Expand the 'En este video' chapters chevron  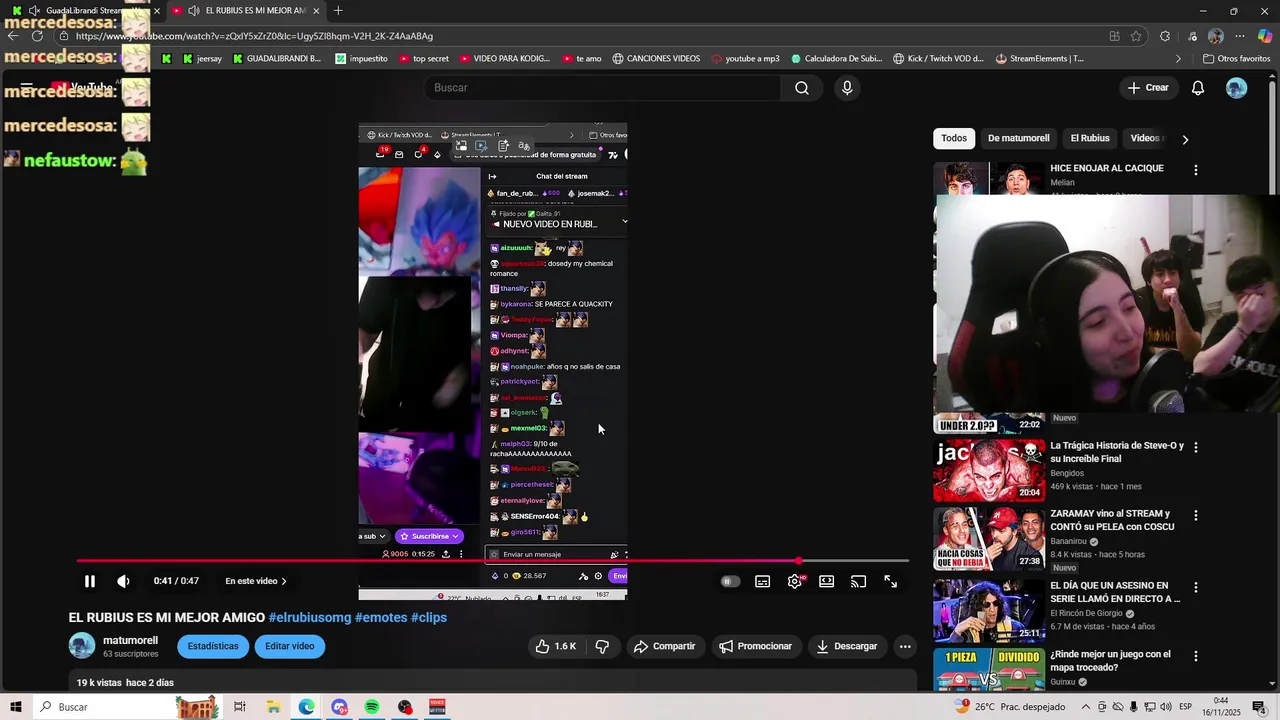pos(284,581)
